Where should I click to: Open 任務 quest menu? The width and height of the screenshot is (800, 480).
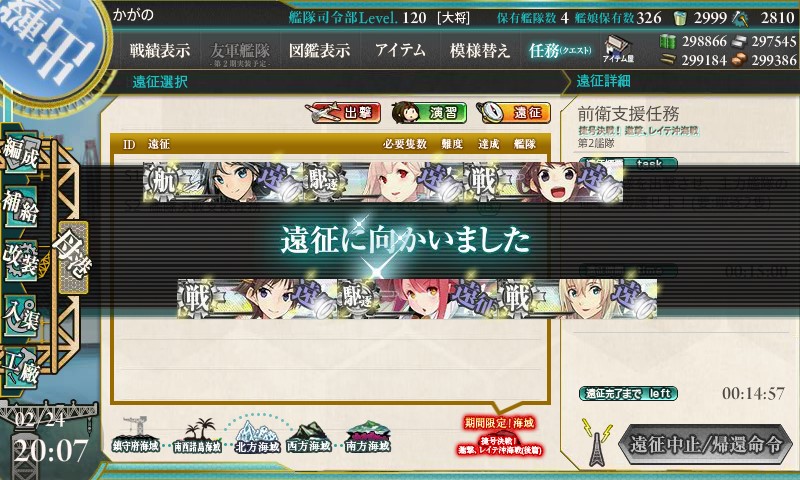[x=560, y=50]
